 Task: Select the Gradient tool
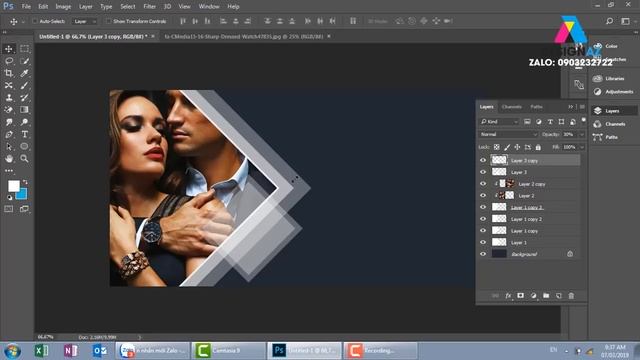pos(24,110)
